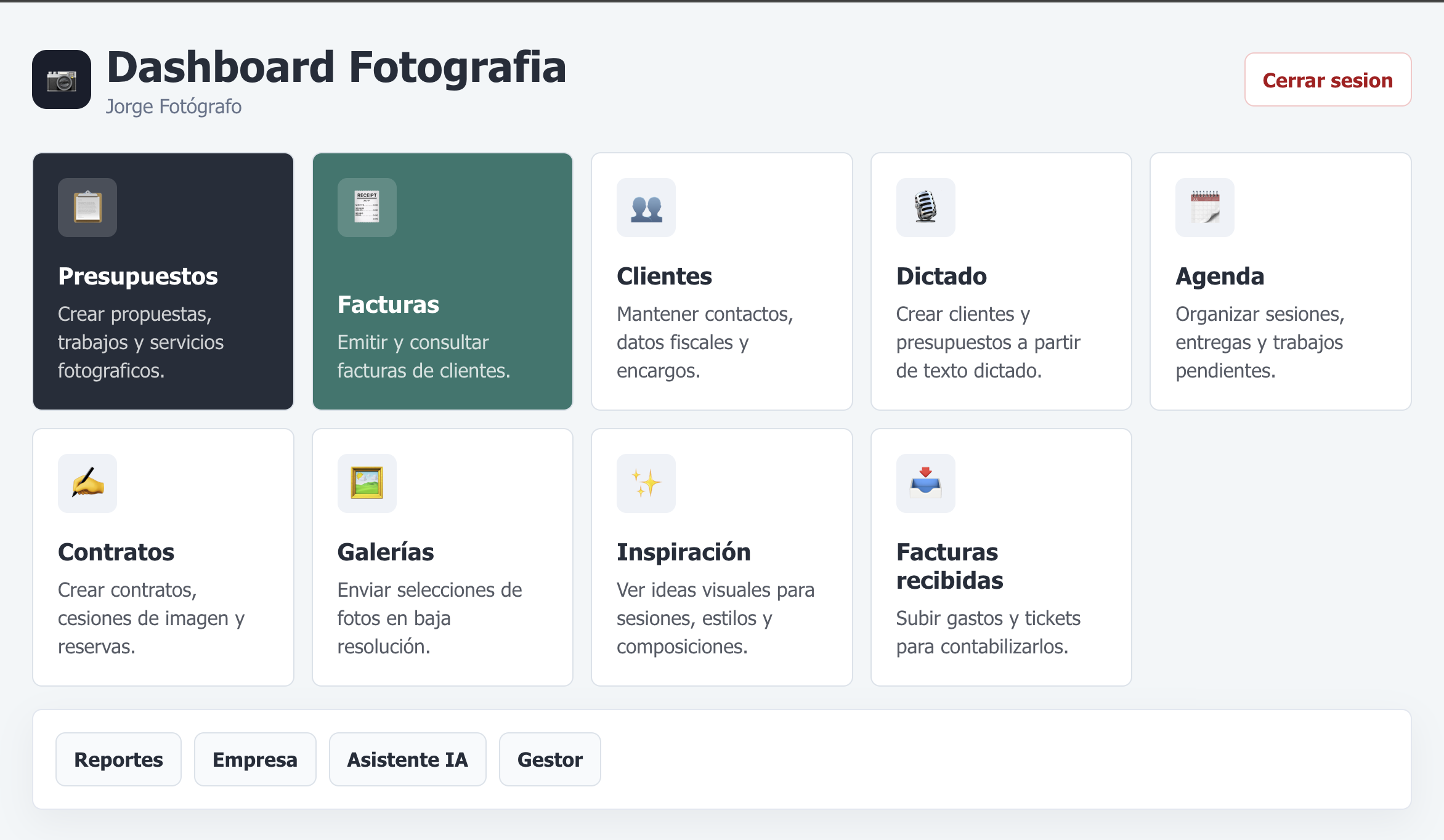
Task: Click 'Crear propuestas, trabajos y servicios' description
Action: (x=141, y=342)
